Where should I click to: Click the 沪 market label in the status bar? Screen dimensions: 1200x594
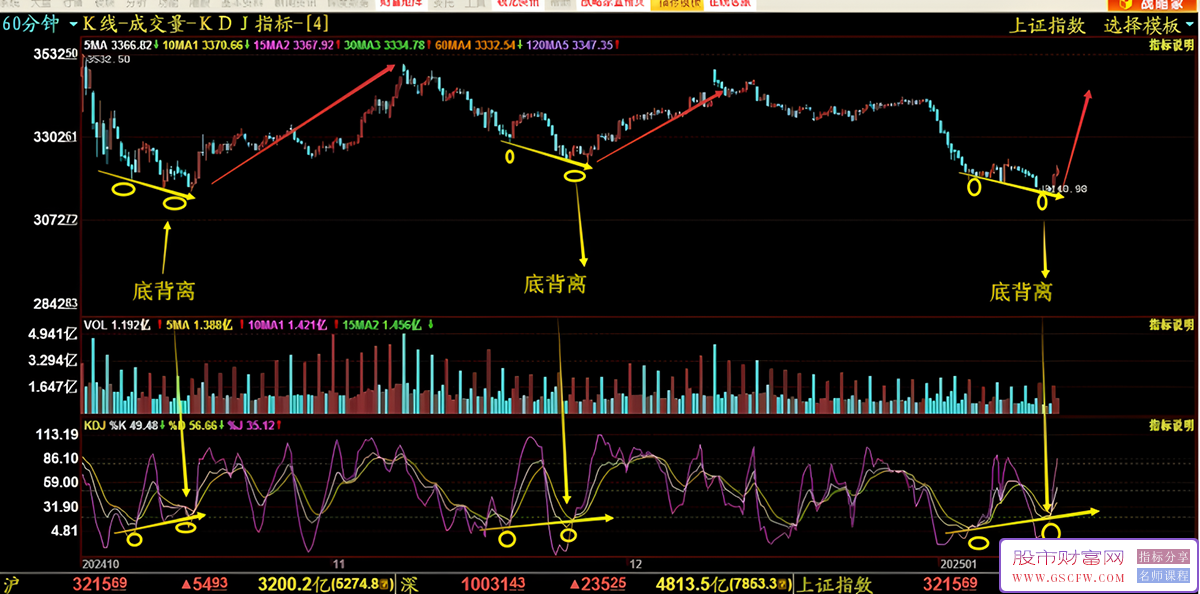(11, 583)
